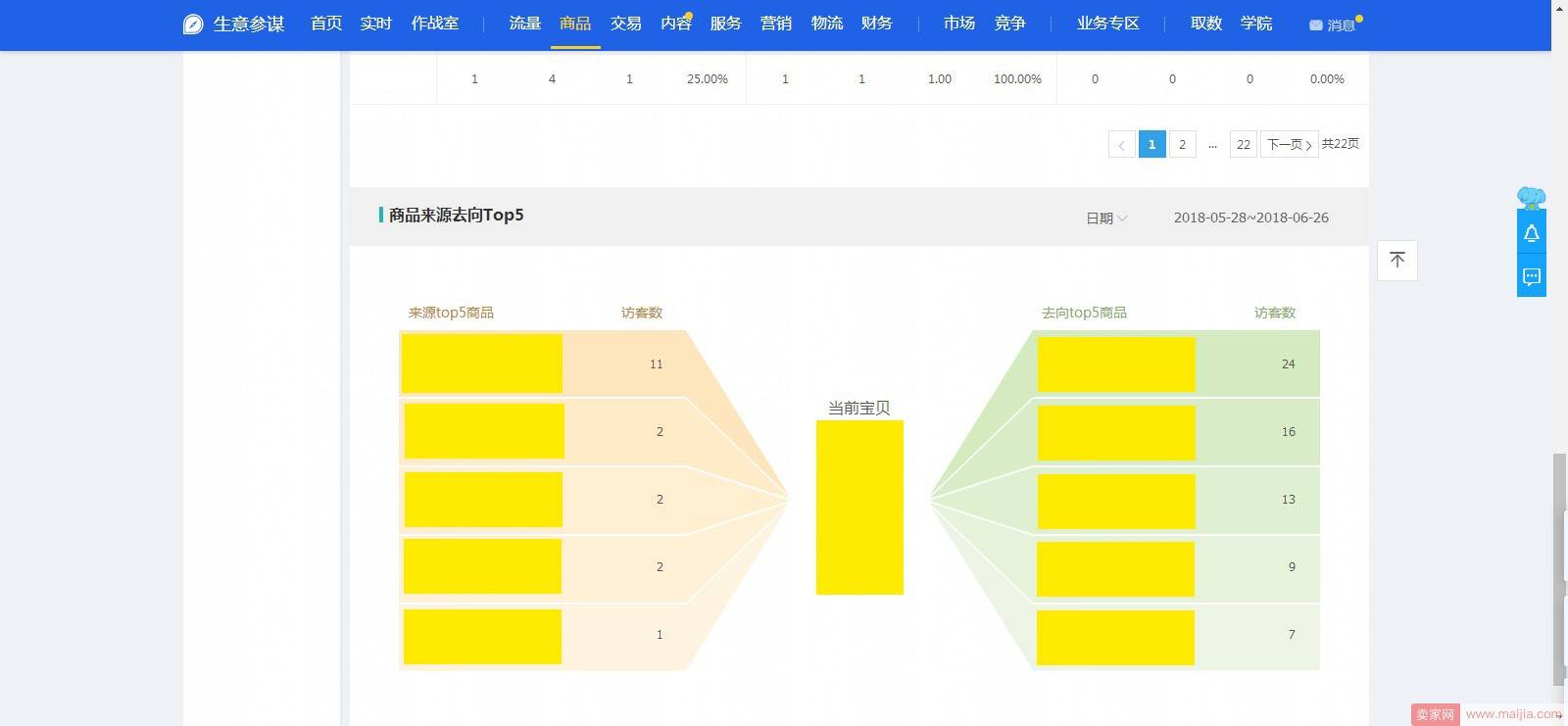Select the 商品 tab
The width and height of the screenshot is (1568, 726).
coord(575,24)
